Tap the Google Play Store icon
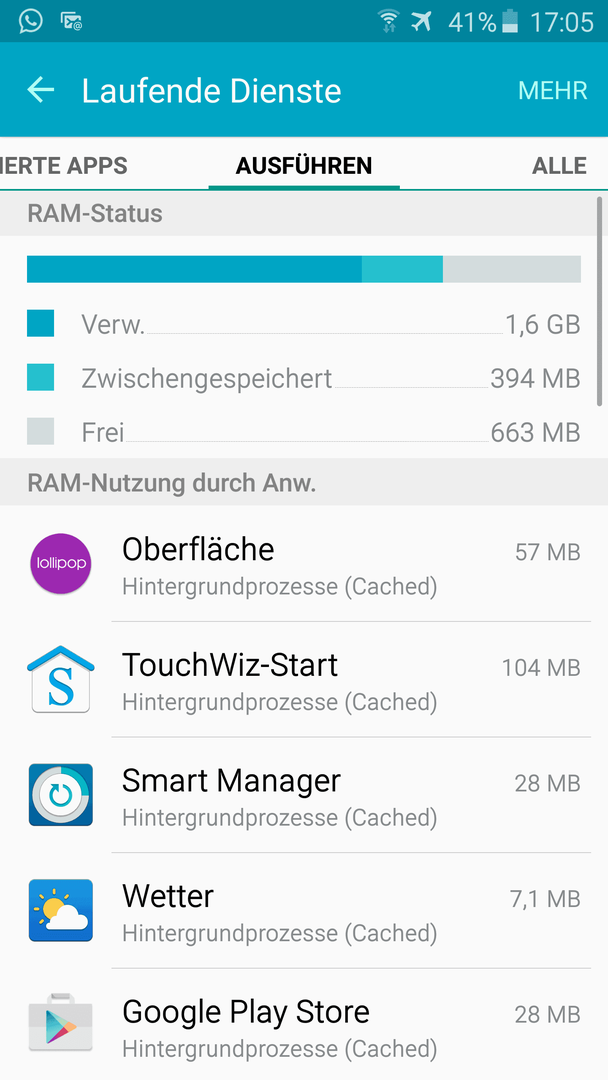This screenshot has height=1080, width=608. click(x=61, y=1023)
